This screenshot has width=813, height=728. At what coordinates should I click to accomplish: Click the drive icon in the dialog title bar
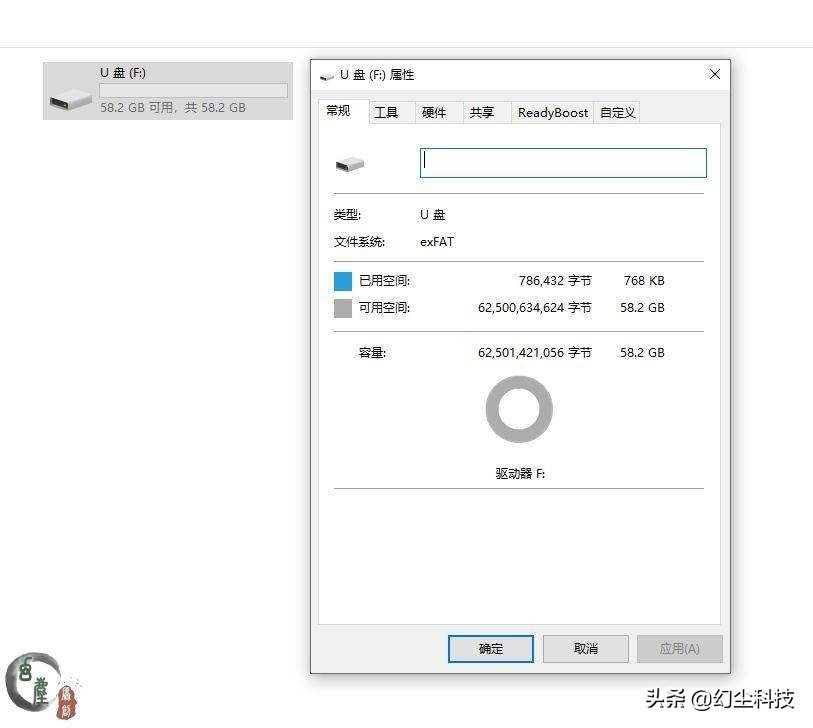tap(325, 75)
